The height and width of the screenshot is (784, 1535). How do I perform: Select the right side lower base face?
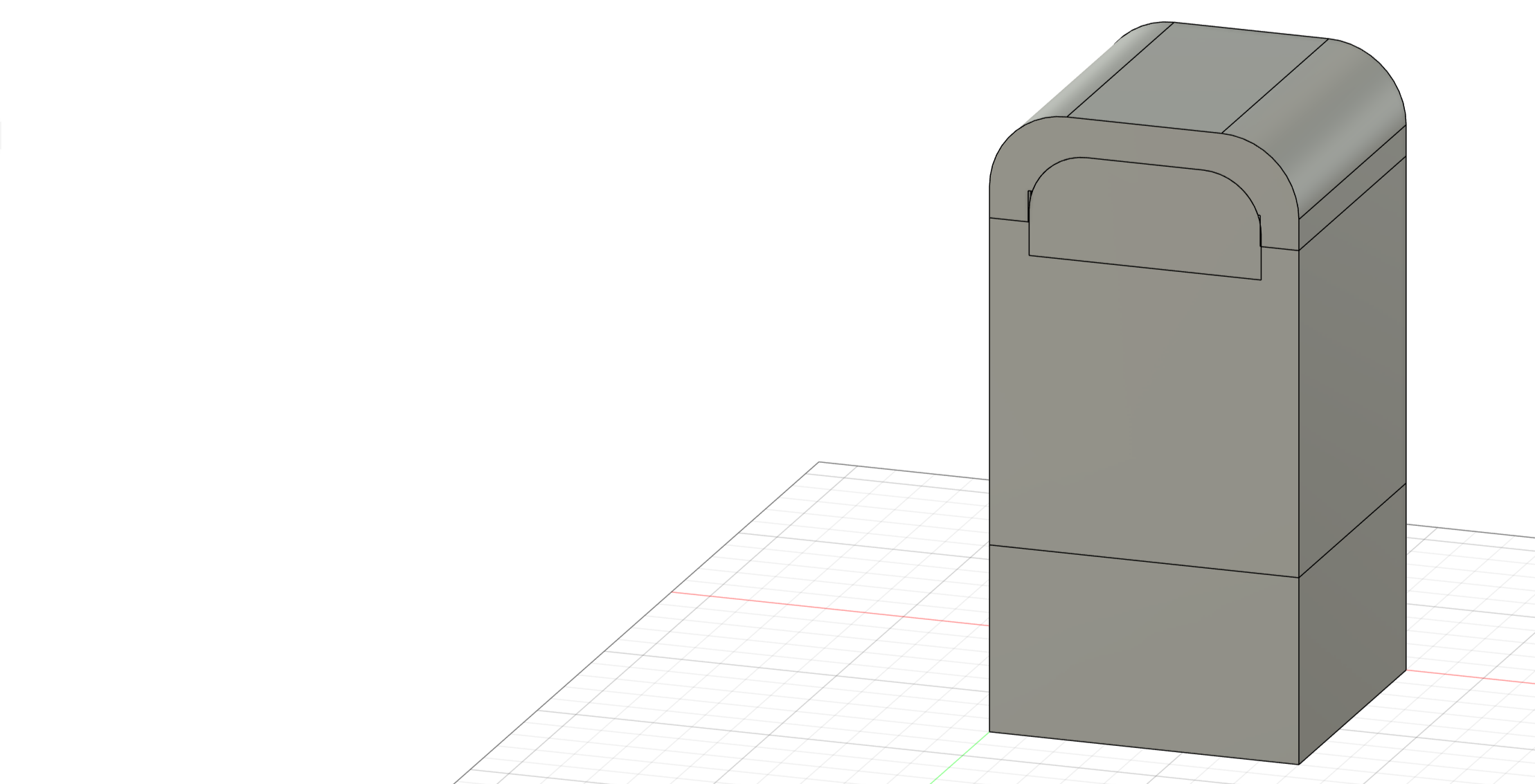pos(1354,623)
